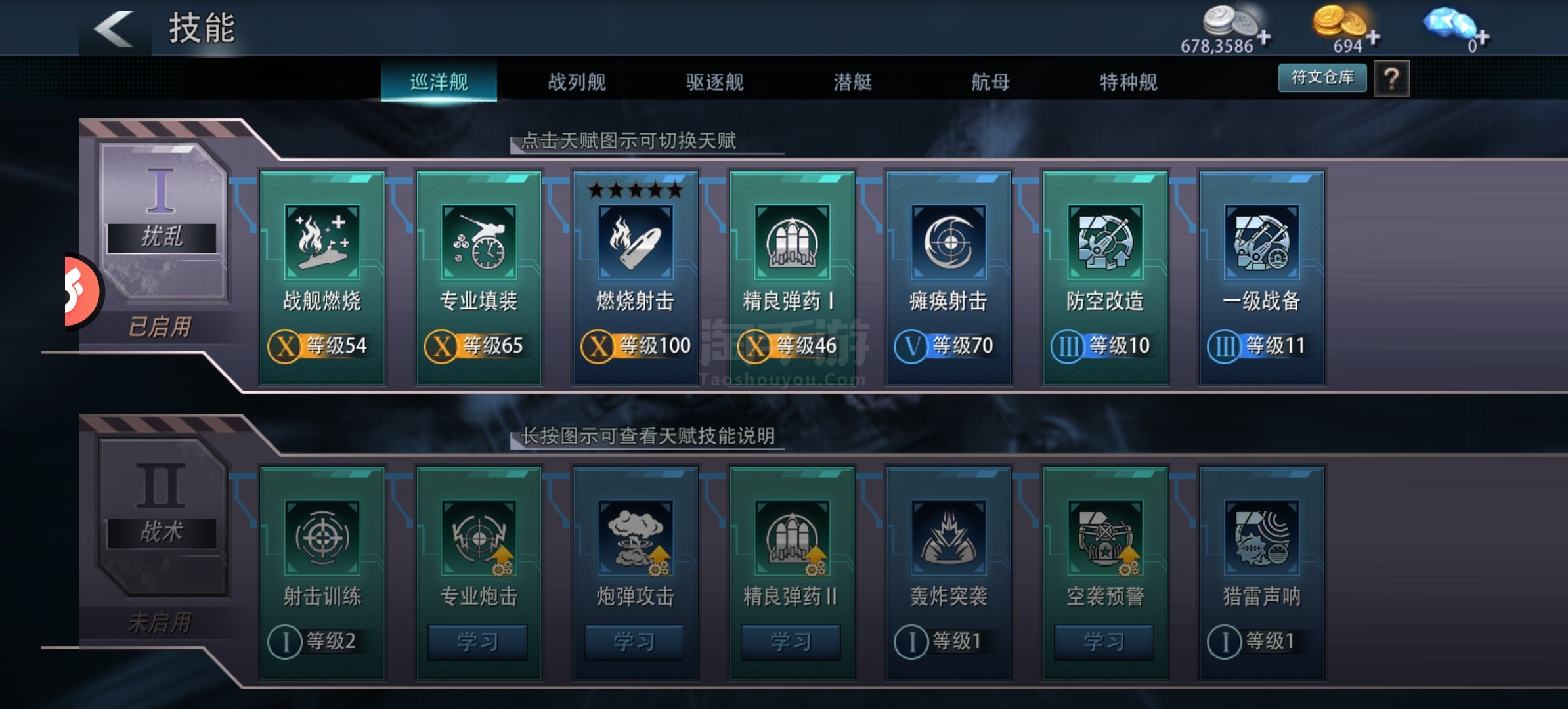Click 学习 under 空袭预警
The height and width of the screenshot is (709, 1568).
[1104, 641]
